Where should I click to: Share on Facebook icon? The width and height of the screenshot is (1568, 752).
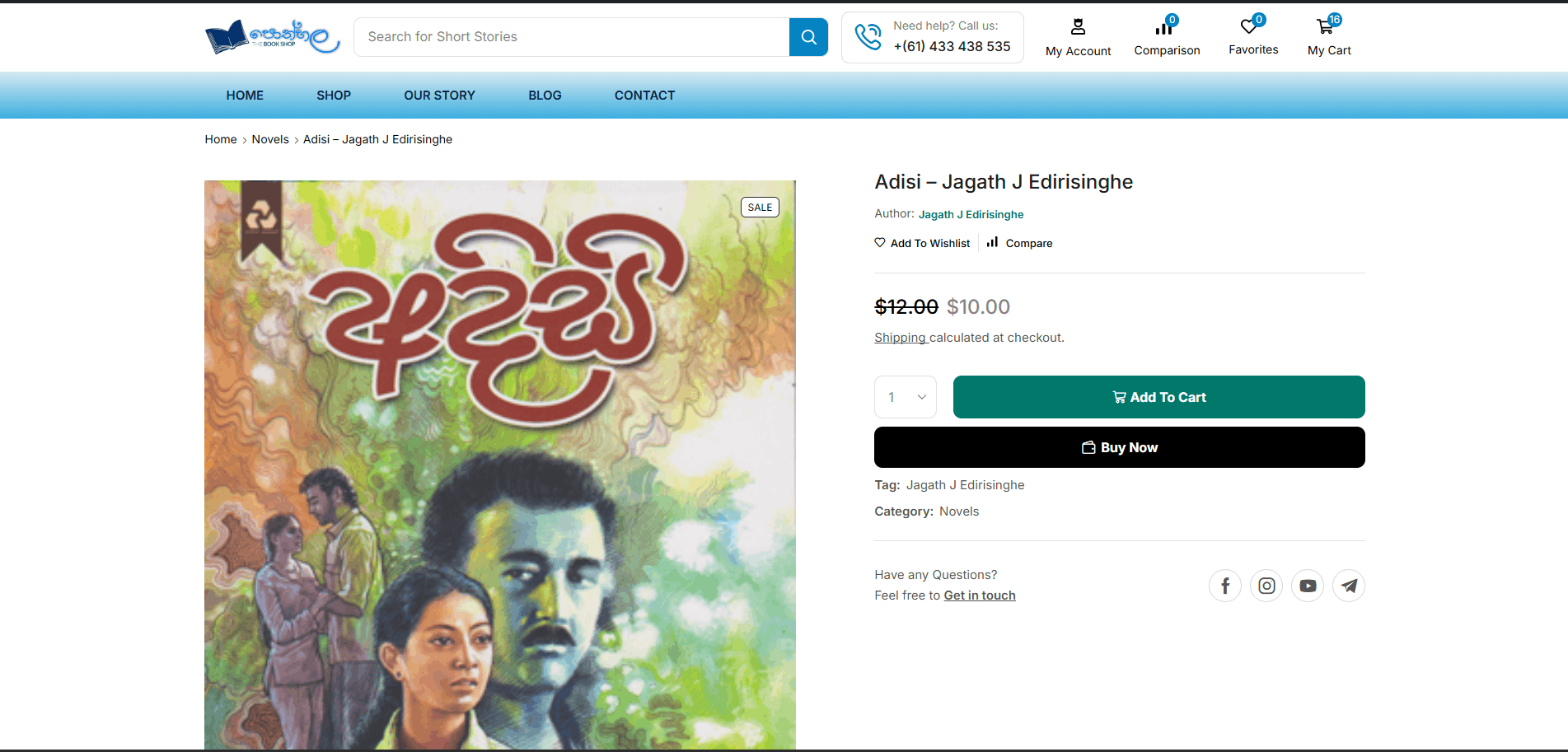tap(1225, 586)
